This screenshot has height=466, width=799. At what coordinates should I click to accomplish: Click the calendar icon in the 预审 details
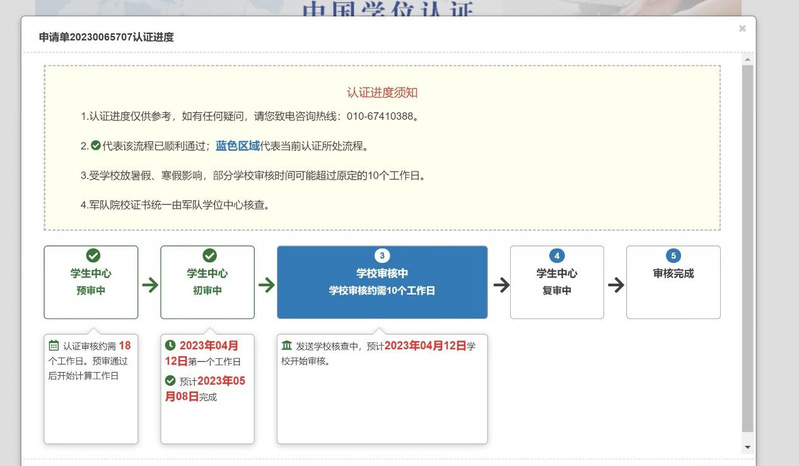pos(54,346)
